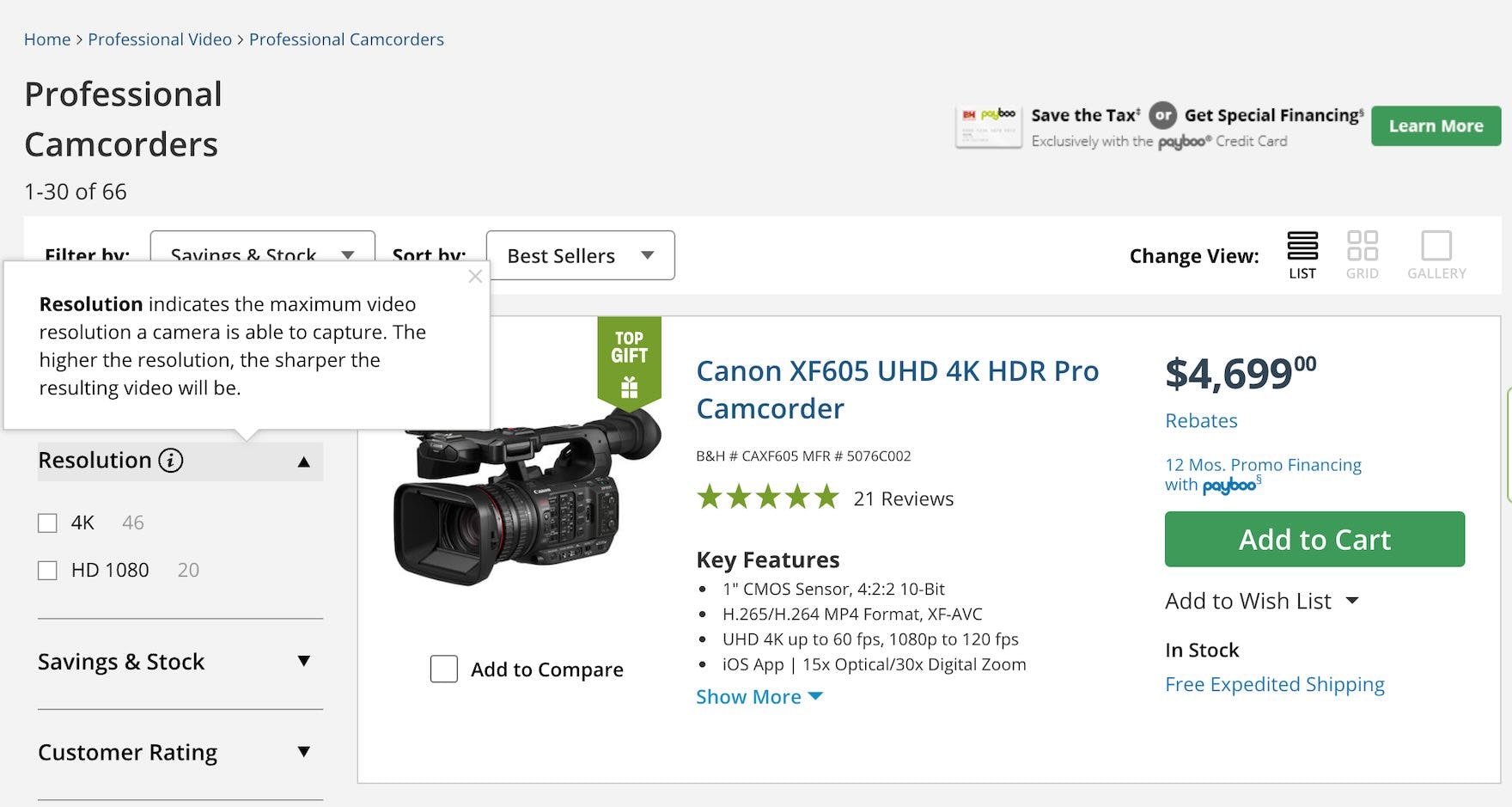1512x807 pixels.
Task: Close the Resolution tooltip popup
Action: point(475,277)
